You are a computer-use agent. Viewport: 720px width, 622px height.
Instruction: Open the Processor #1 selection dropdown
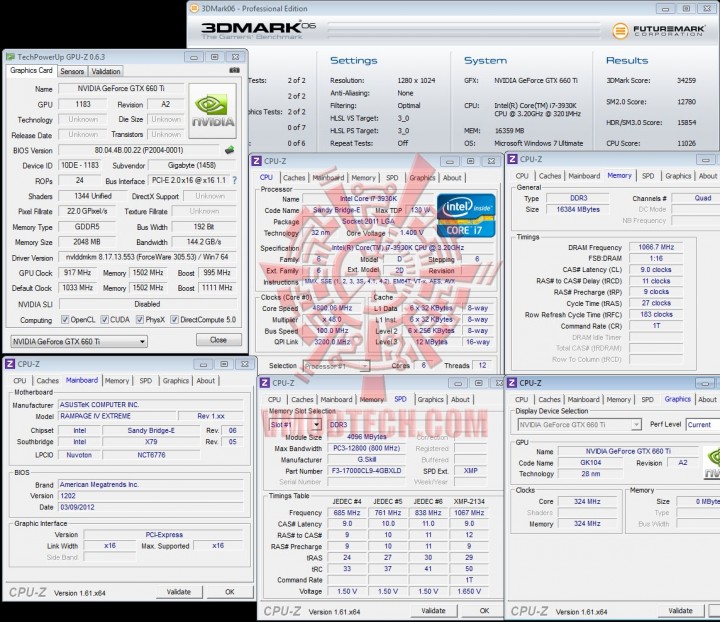336,366
